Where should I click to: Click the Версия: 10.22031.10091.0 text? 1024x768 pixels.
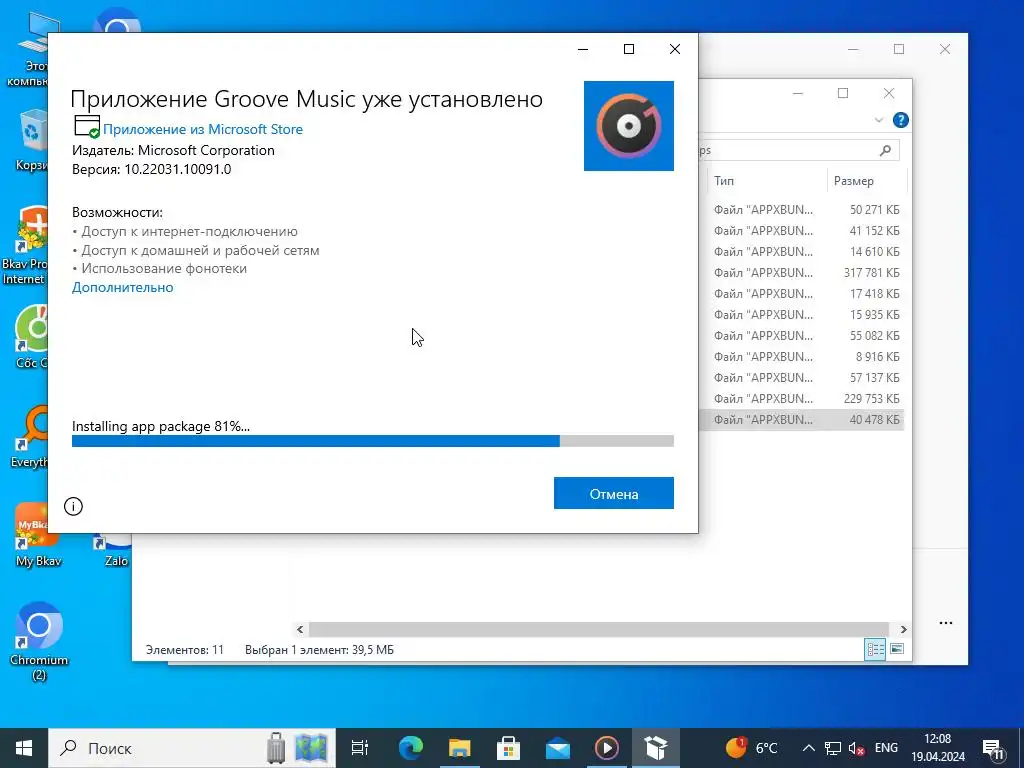152,169
